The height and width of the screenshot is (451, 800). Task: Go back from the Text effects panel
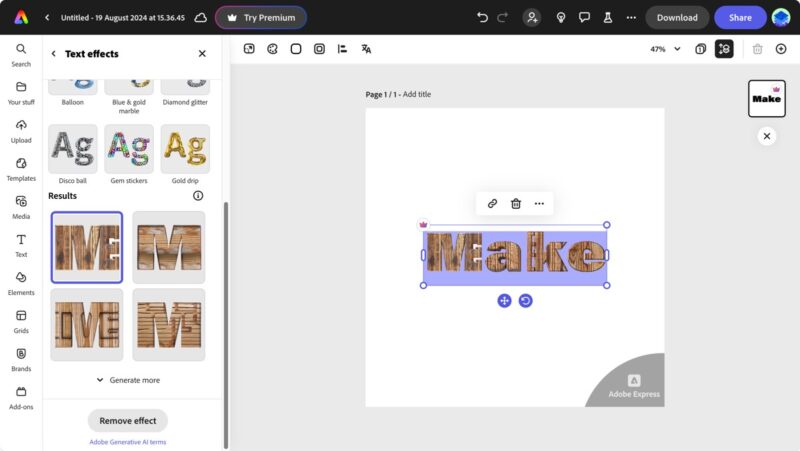pos(54,54)
